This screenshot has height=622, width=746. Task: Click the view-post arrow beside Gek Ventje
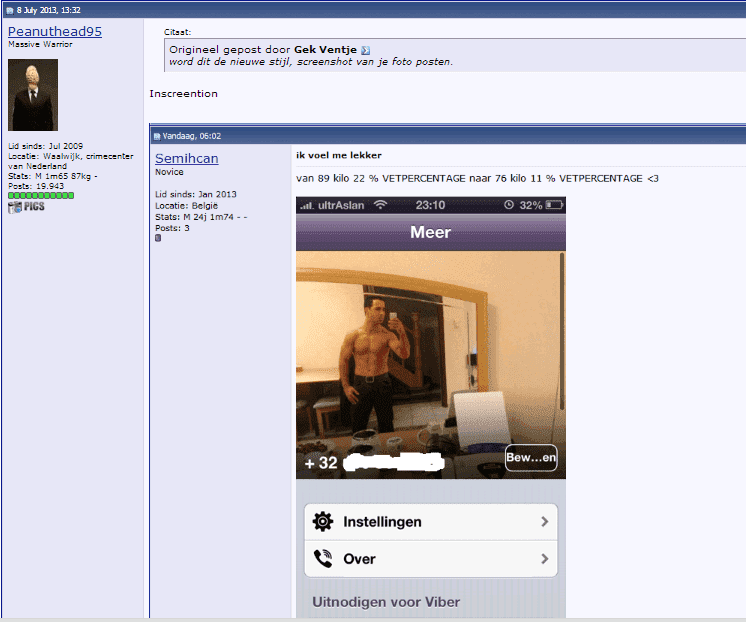coord(365,50)
